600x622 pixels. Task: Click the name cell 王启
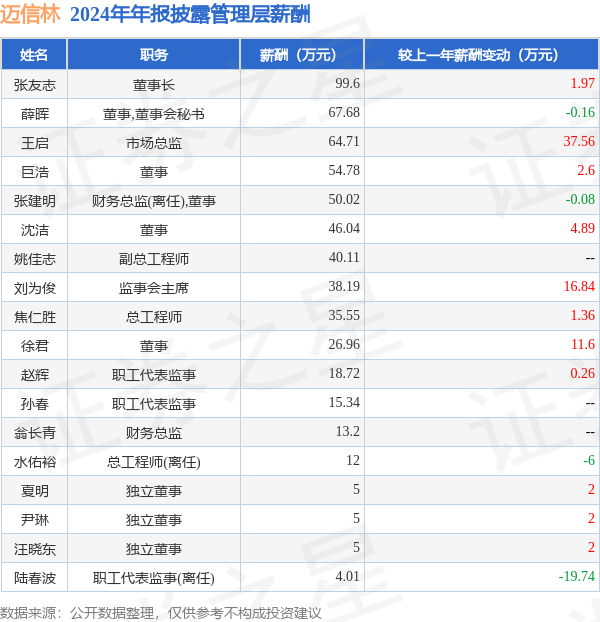coord(35,143)
